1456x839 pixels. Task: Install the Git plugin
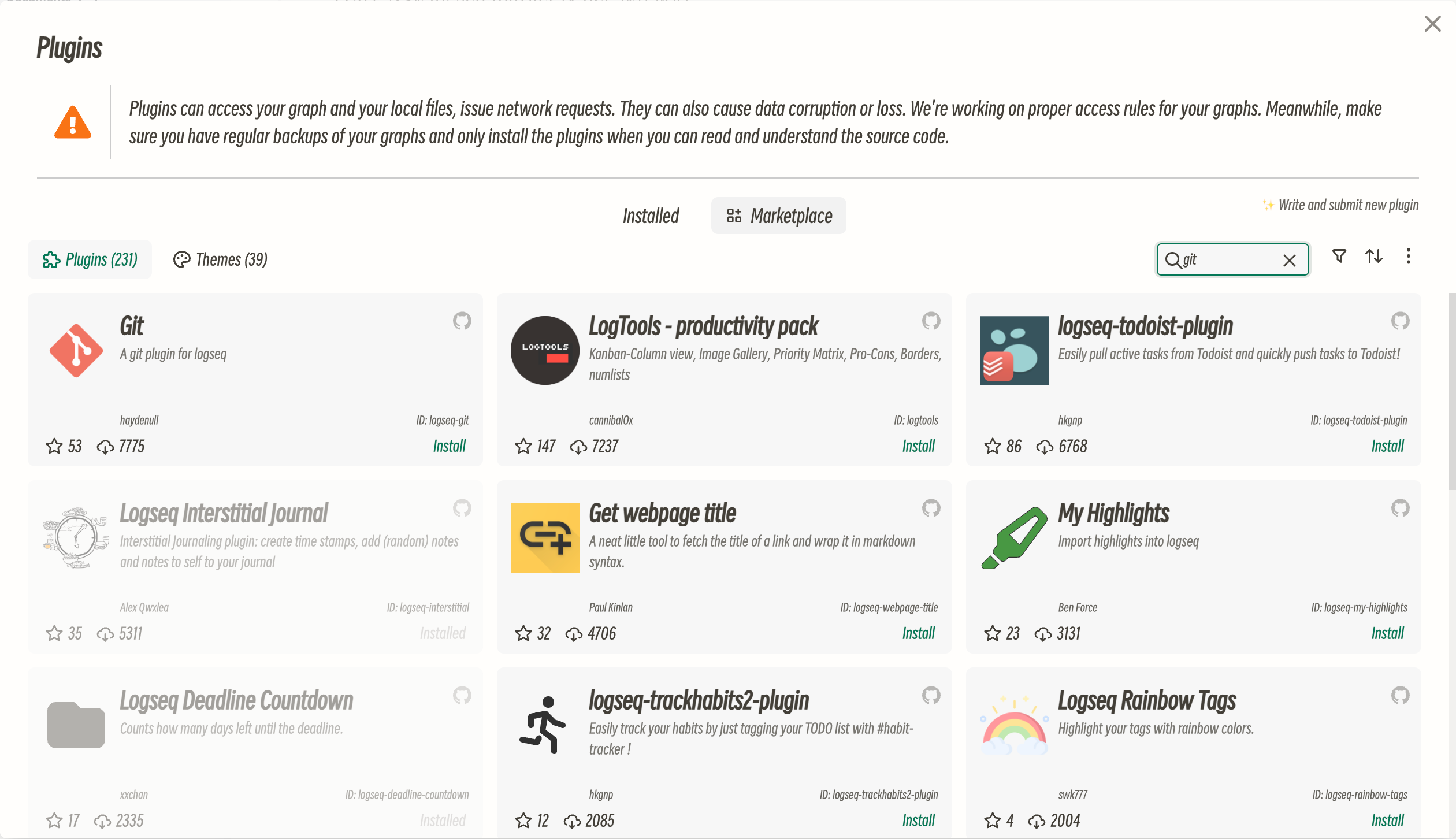450,446
